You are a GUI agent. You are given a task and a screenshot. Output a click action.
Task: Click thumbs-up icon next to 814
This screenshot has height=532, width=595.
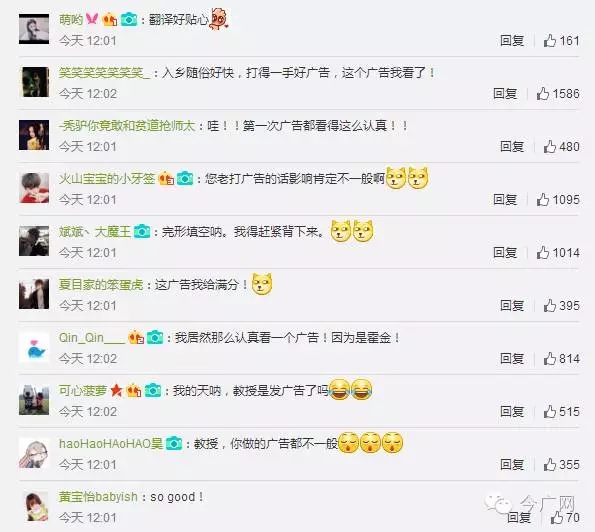pos(550,358)
